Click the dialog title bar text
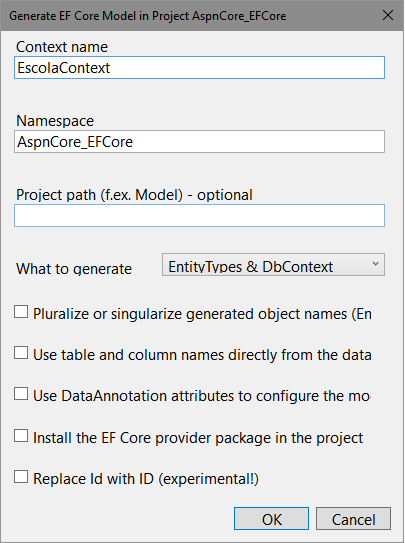This screenshot has width=405, height=543. pyautogui.click(x=148, y=16)
